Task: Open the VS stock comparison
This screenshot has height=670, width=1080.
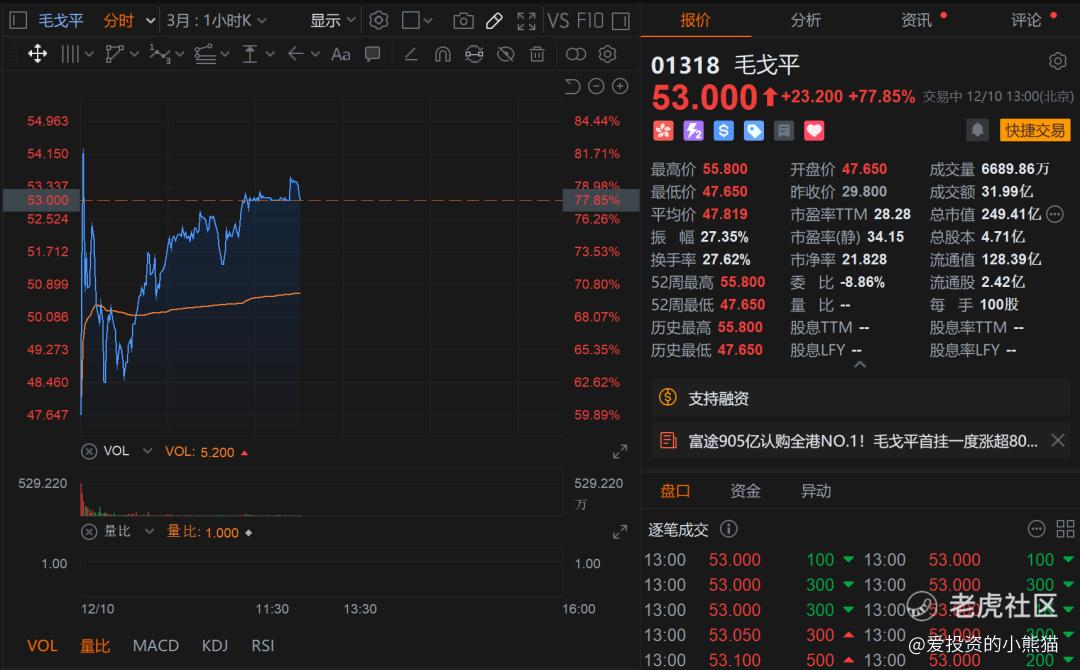Action: pos(557,21)
